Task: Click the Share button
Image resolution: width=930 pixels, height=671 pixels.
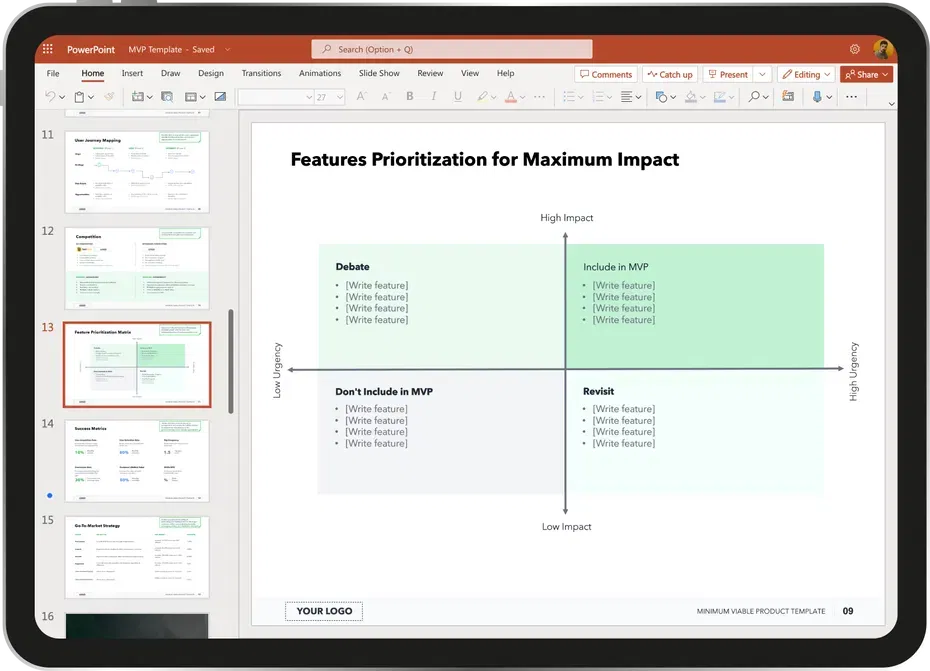Action: 866,74
